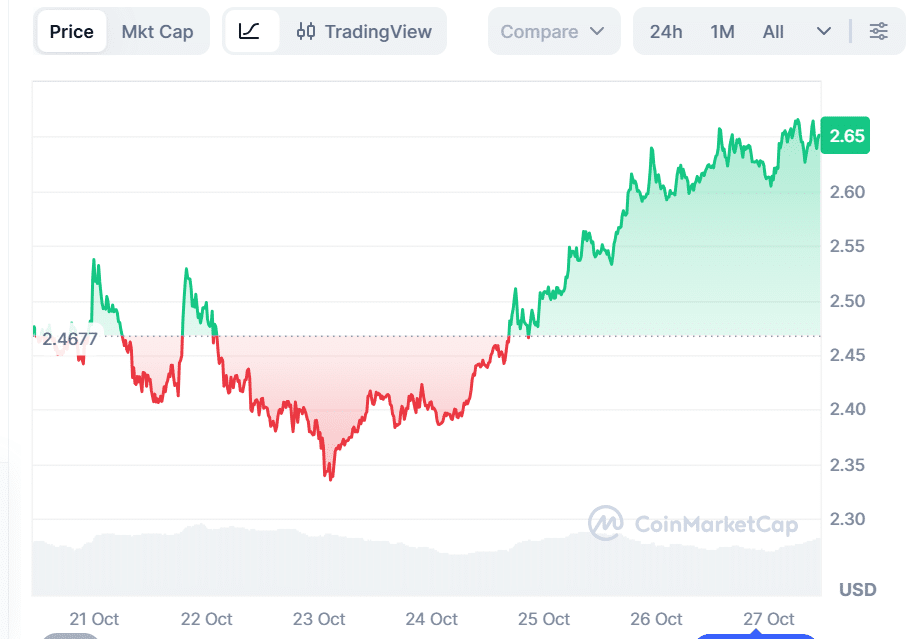907x639 pixels.
Task: Click the 25 Oct date label
Action: coord(543,619)
